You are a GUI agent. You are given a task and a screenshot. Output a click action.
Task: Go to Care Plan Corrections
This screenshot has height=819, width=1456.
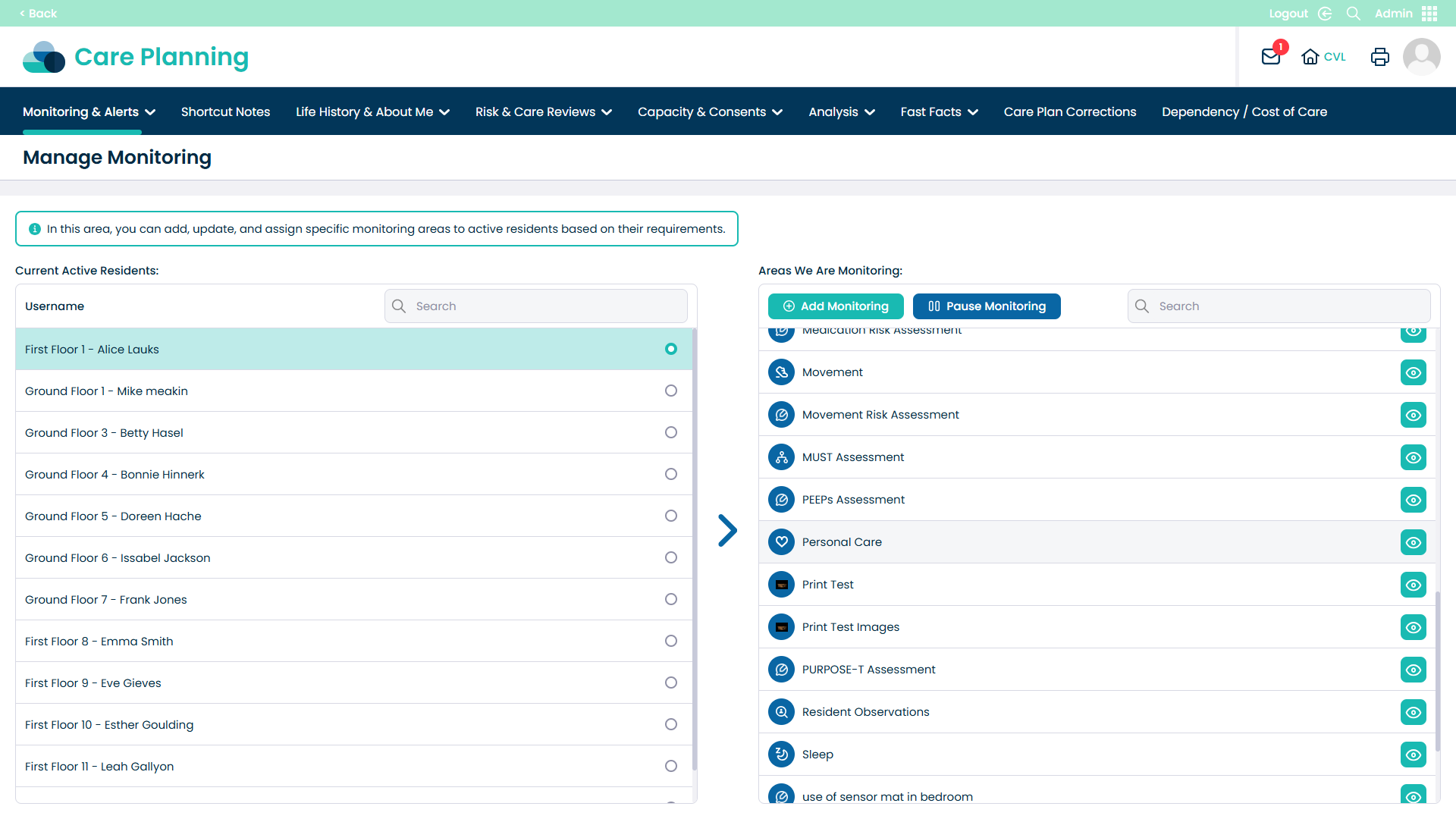(1069, 112)
